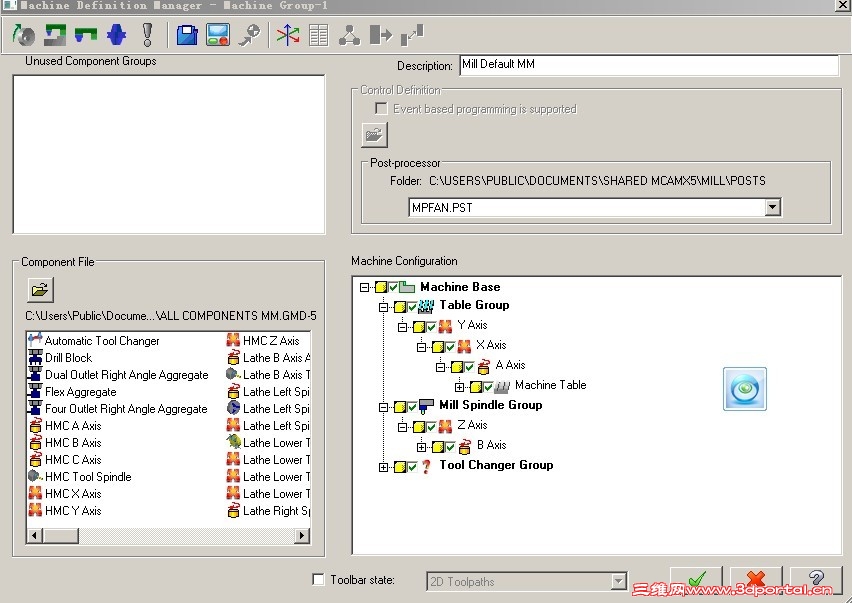Toggle Mill Spindle Group green checkbox

point(412,407)
